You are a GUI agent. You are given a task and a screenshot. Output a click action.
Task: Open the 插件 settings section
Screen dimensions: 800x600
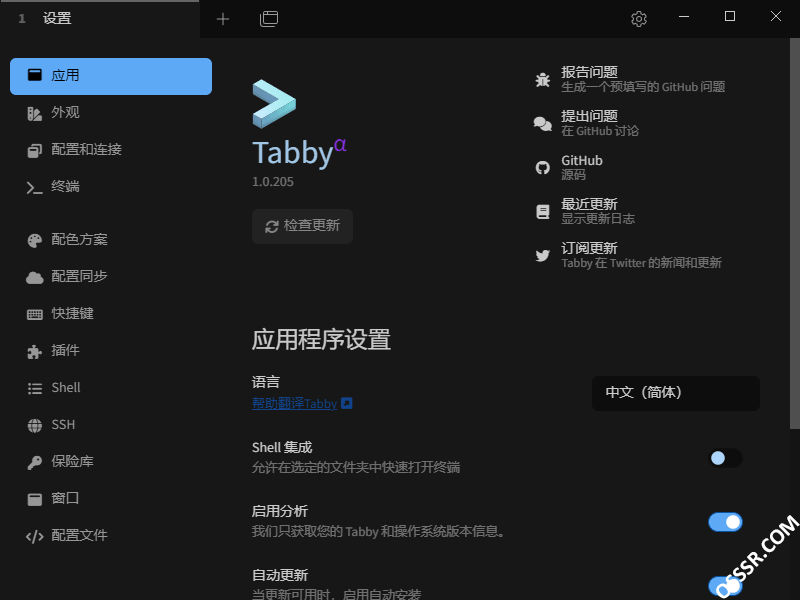111,351
